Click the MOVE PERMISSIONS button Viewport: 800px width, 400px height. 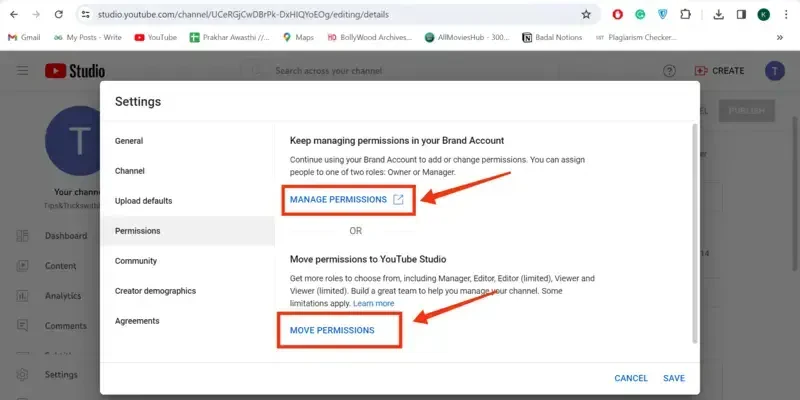click(x=332, y=331)
